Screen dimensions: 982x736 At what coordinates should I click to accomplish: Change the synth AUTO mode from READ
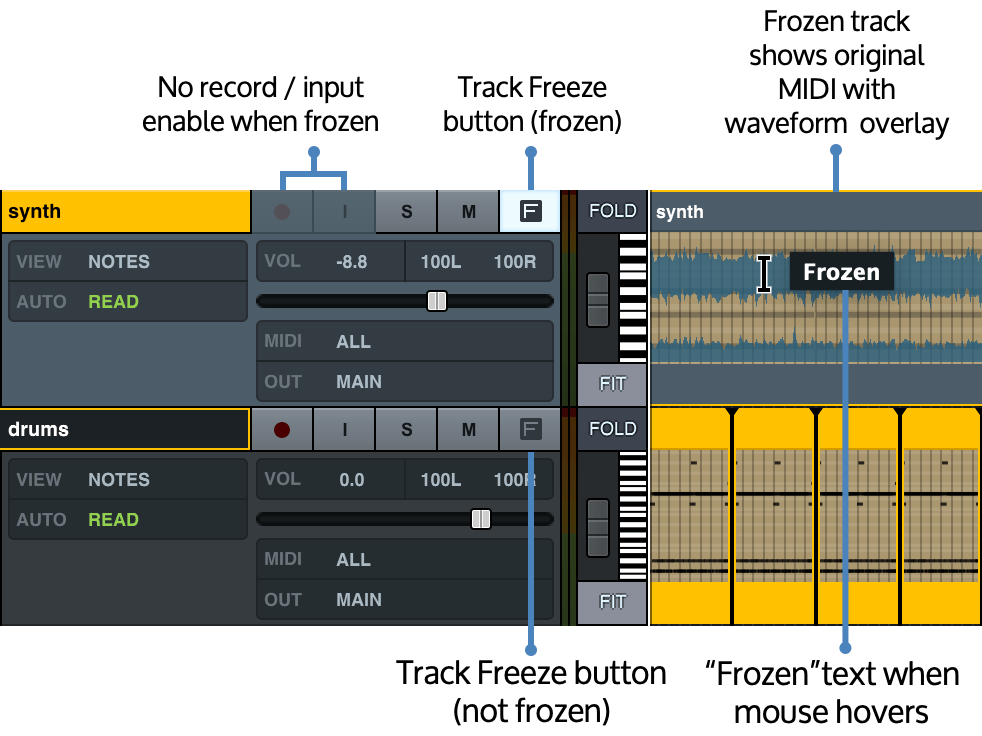coord(113,301)
